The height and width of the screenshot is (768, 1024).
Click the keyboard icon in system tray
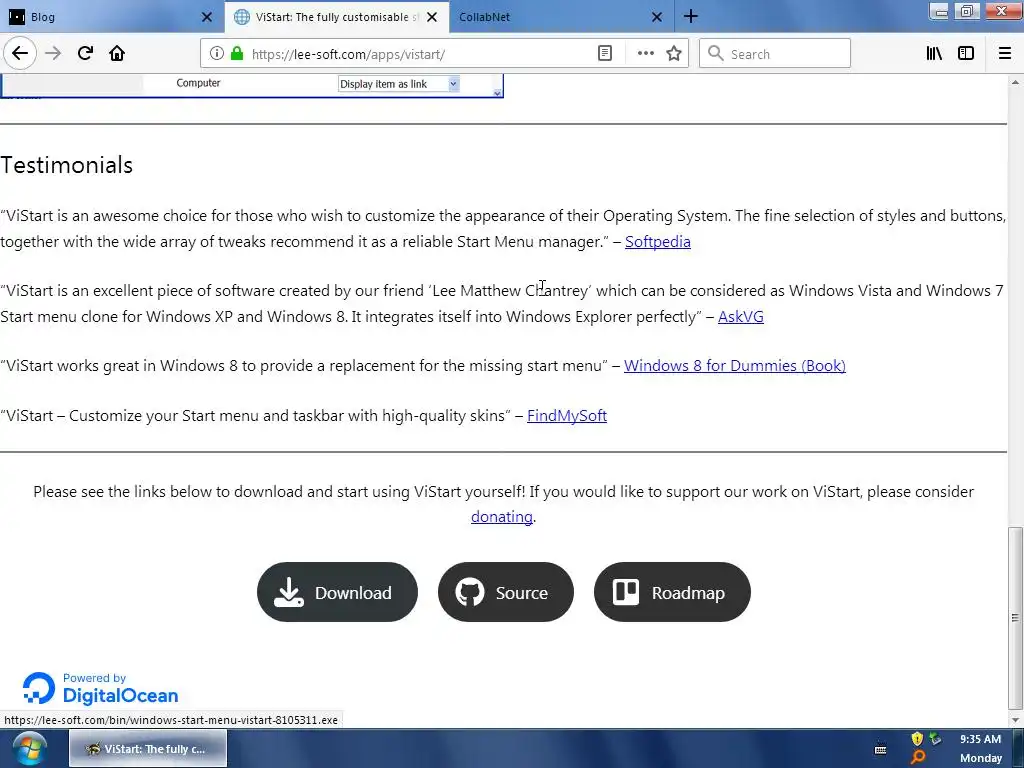(x=880, y=749)
